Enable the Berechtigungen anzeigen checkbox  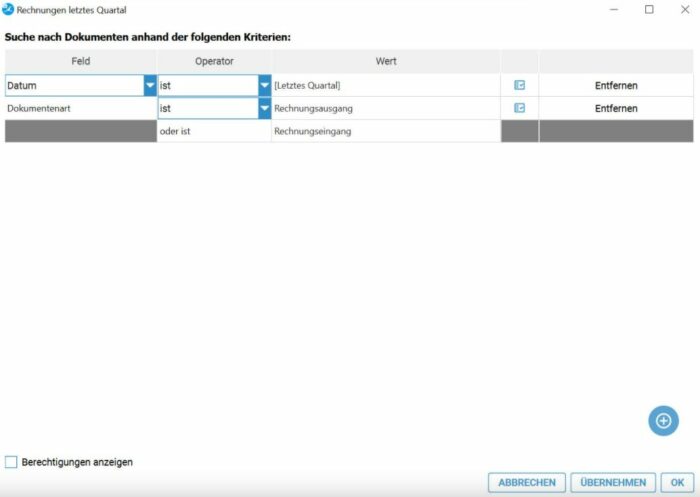tap(12, 462)
